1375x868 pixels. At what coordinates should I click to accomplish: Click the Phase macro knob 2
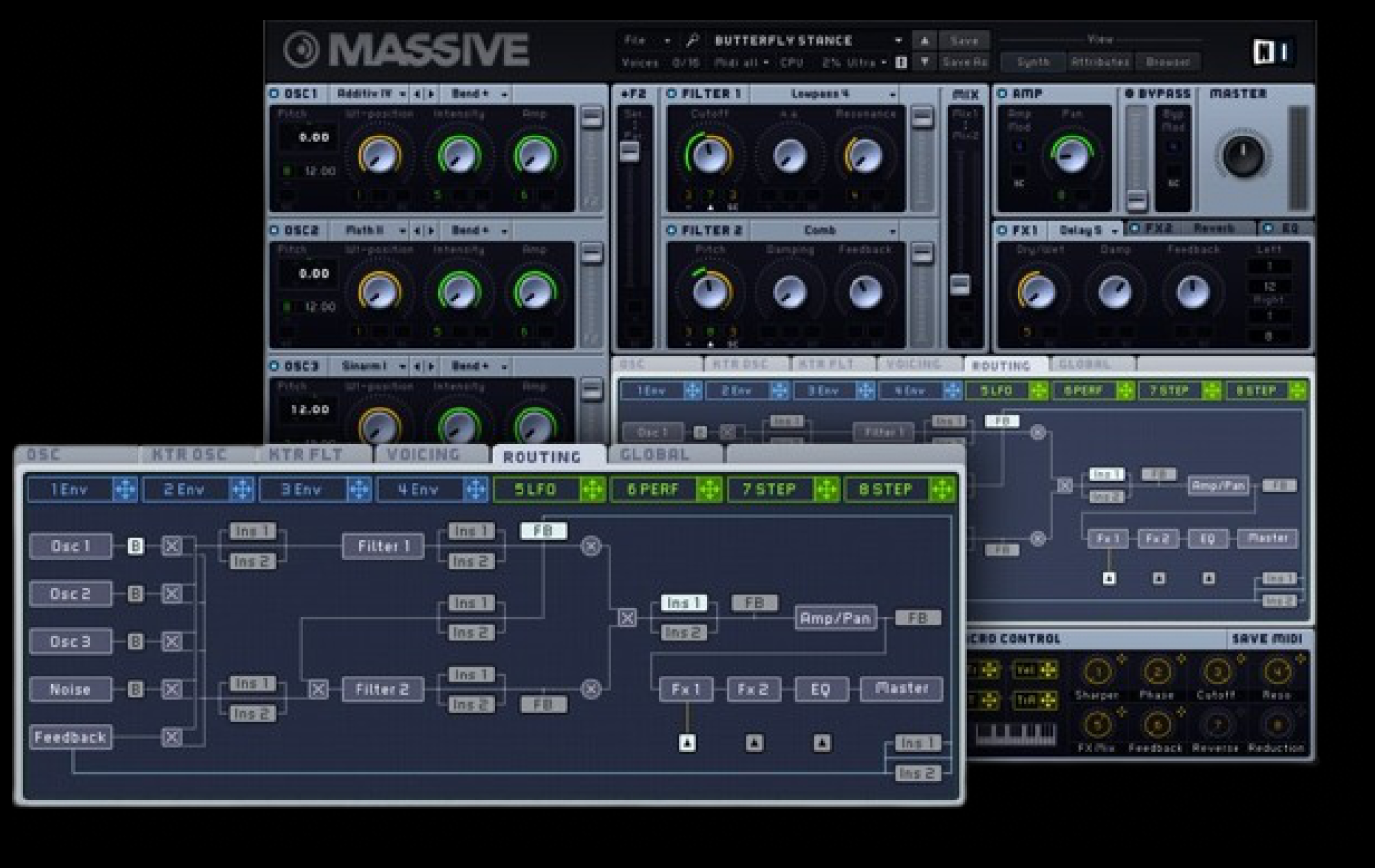[1157, 673]
